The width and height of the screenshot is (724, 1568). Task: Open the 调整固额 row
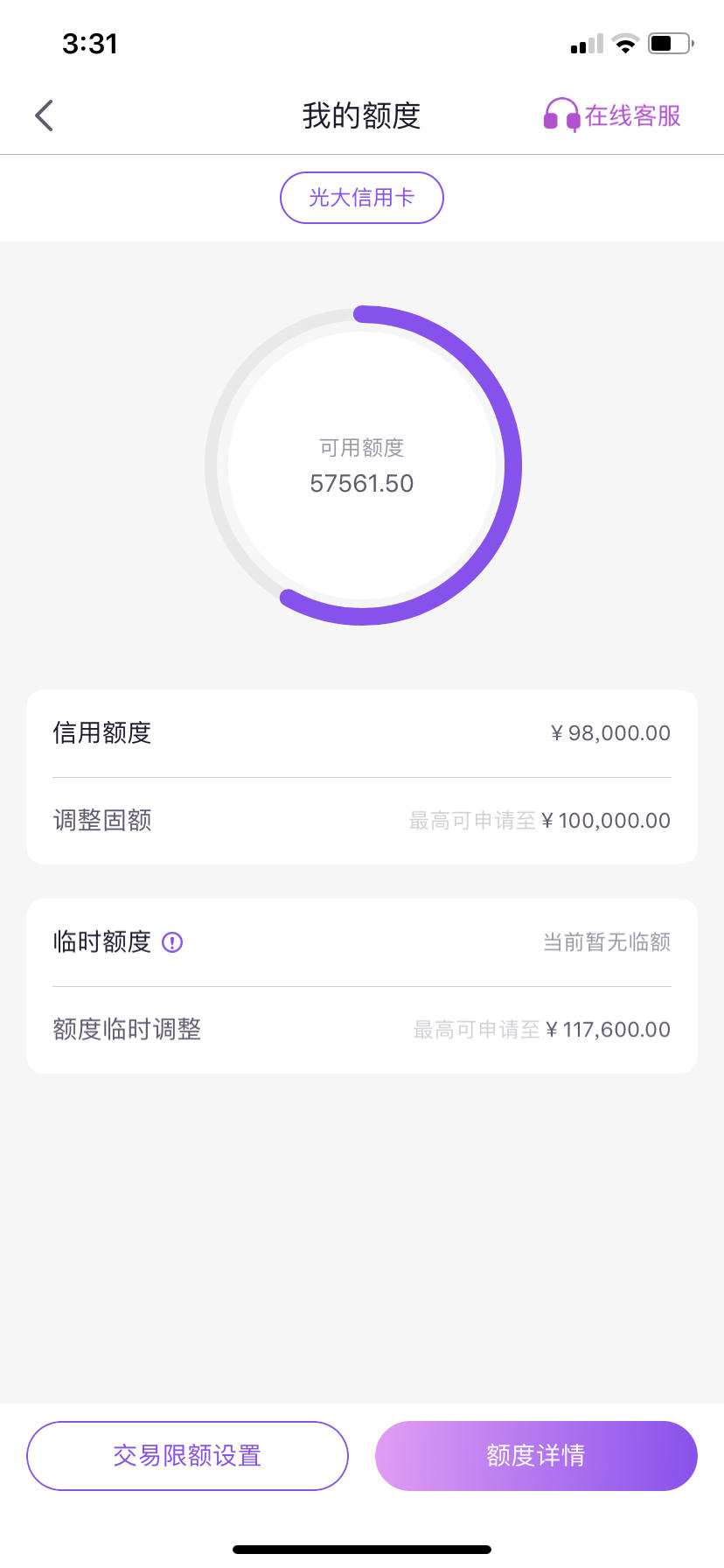pyautogui.click(x=362, y=821)
